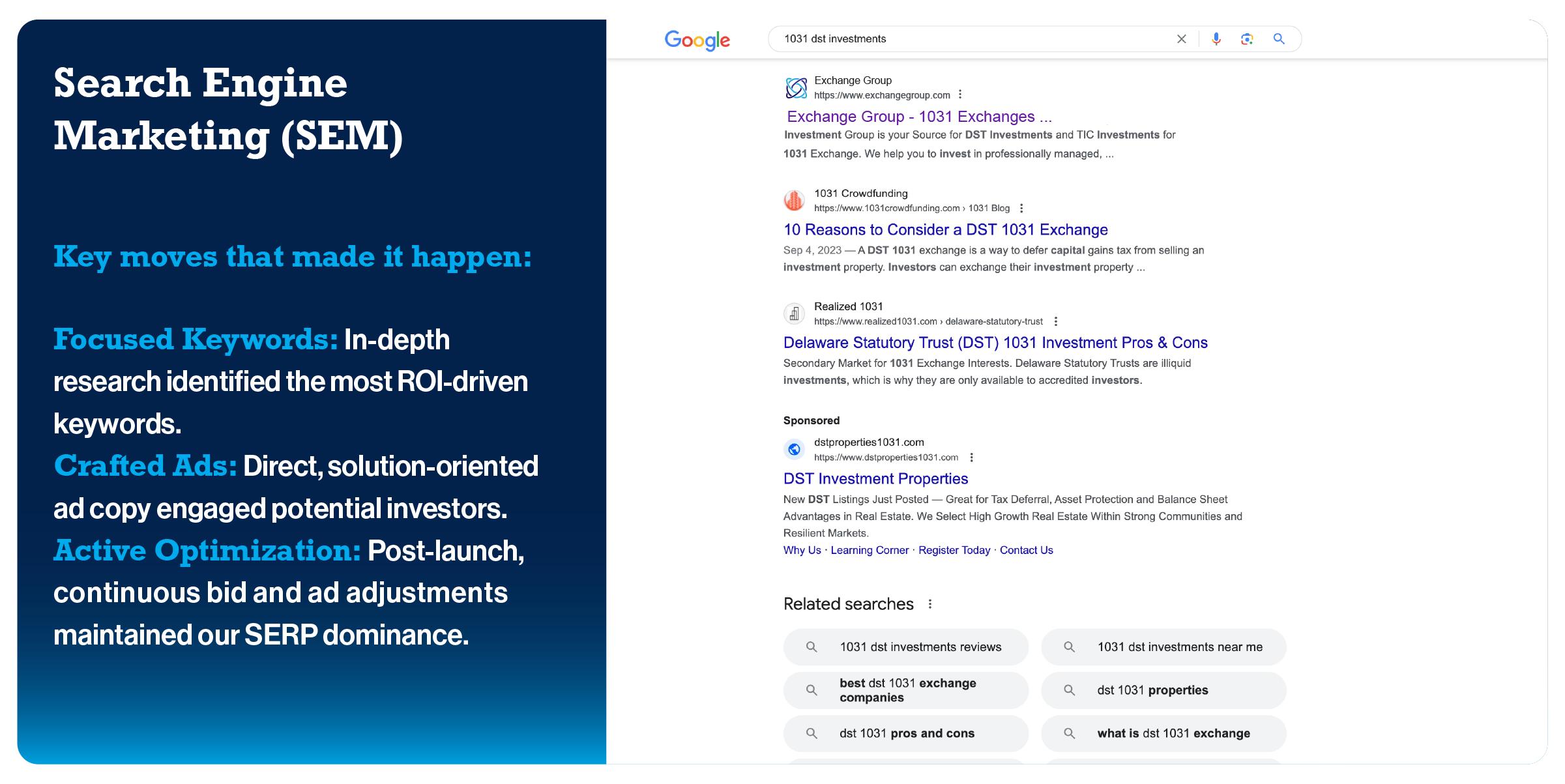Click 'Key moves that made it happen:' text
Screen dimensions: 1565x784
click(x=293, y=257)
